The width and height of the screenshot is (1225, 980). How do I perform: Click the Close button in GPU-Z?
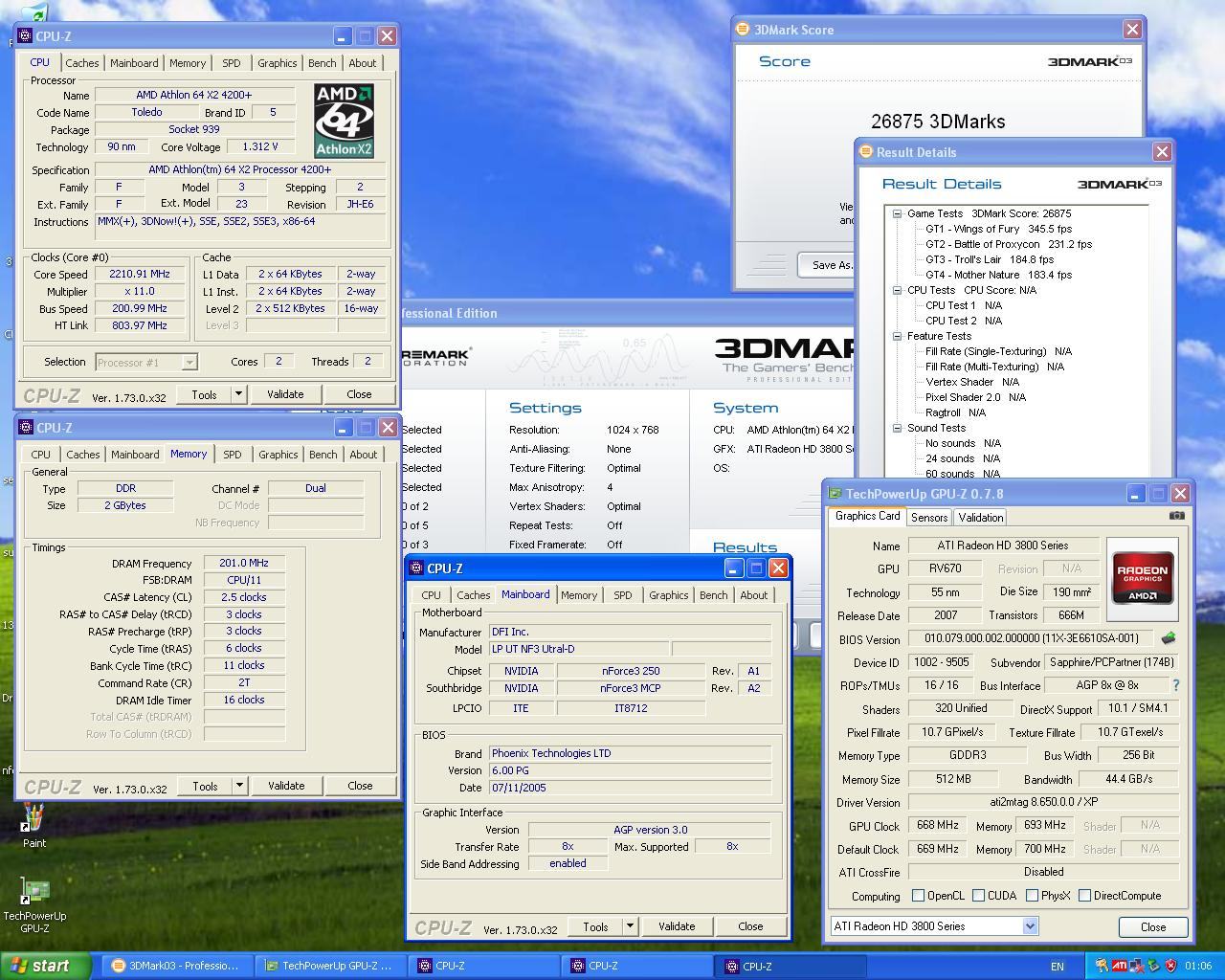(1153, 927)
